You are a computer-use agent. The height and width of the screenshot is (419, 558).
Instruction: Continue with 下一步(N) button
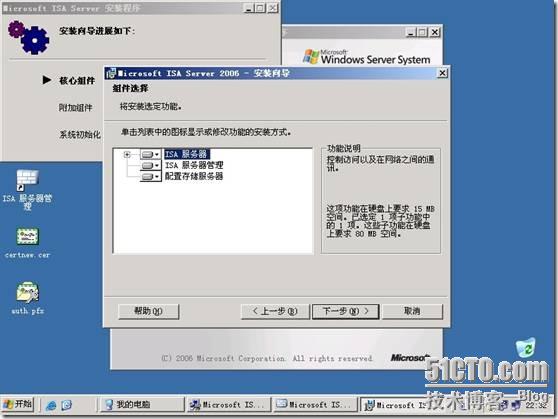346,311
